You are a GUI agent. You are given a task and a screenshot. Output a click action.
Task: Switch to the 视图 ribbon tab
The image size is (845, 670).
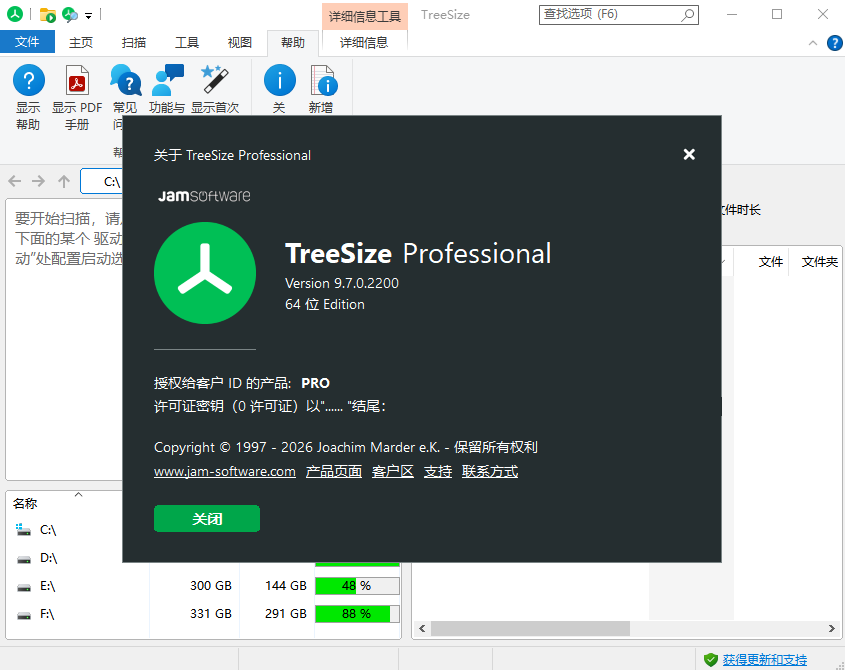tap(240, 43)
